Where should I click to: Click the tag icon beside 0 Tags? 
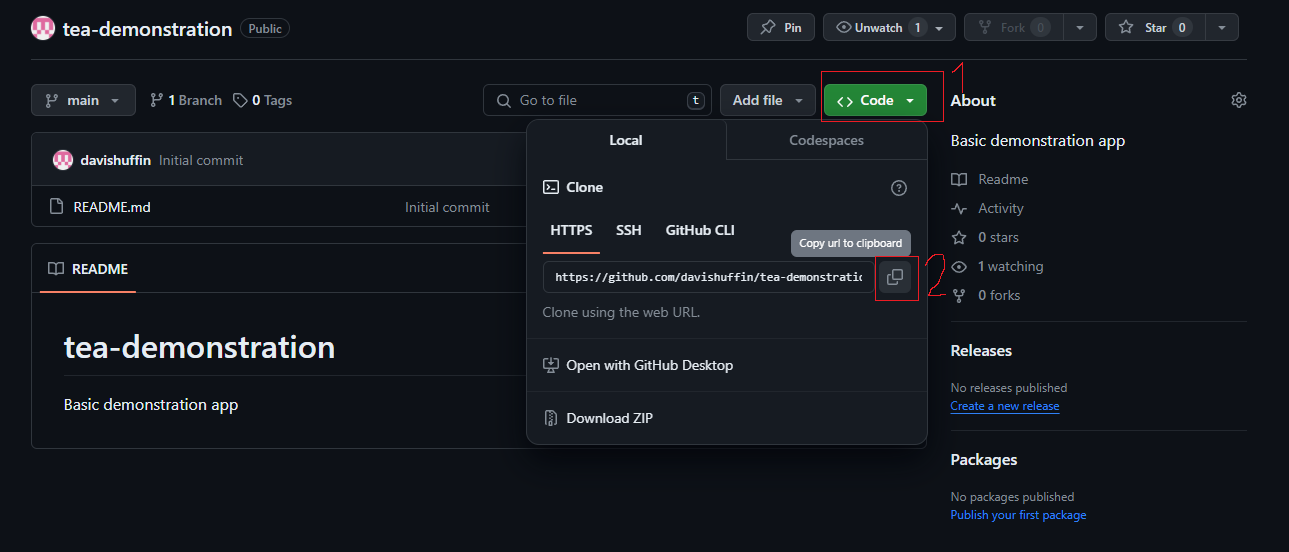pos(240,100)
